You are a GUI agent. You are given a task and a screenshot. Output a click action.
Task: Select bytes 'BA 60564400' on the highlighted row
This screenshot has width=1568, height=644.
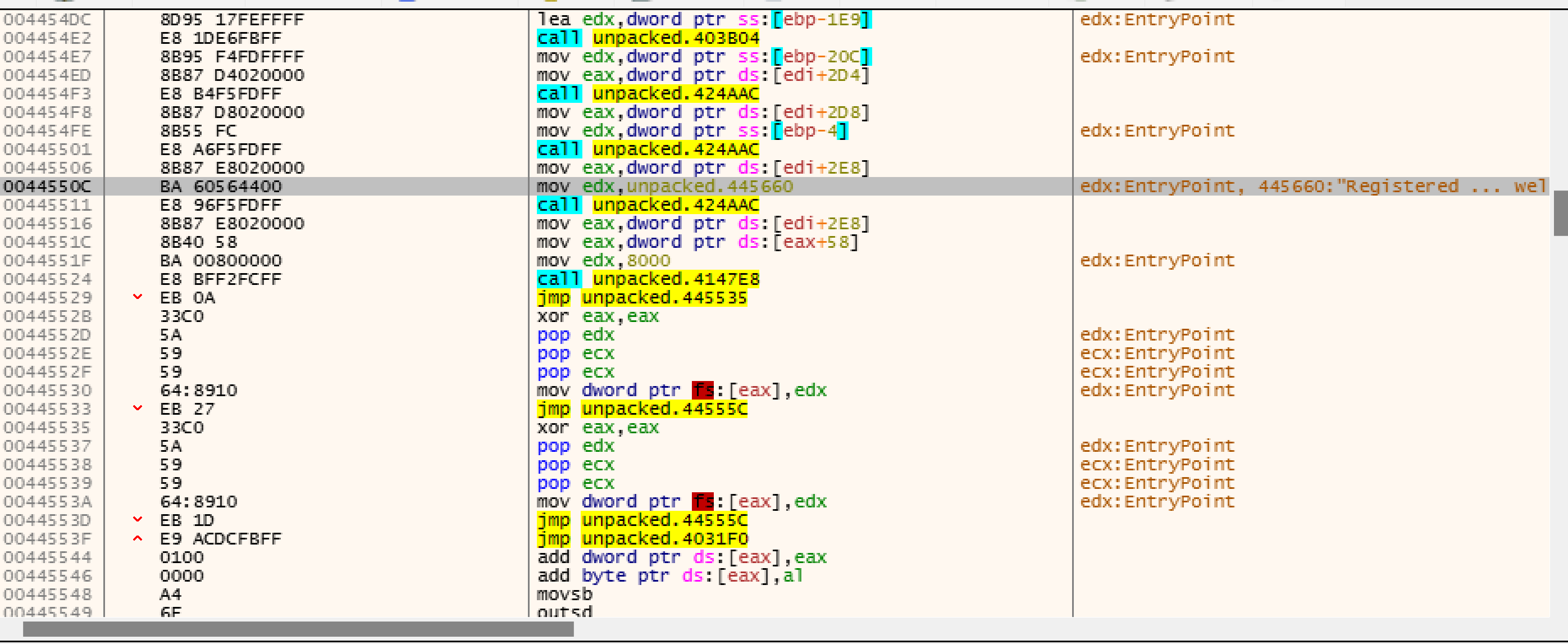220,187
